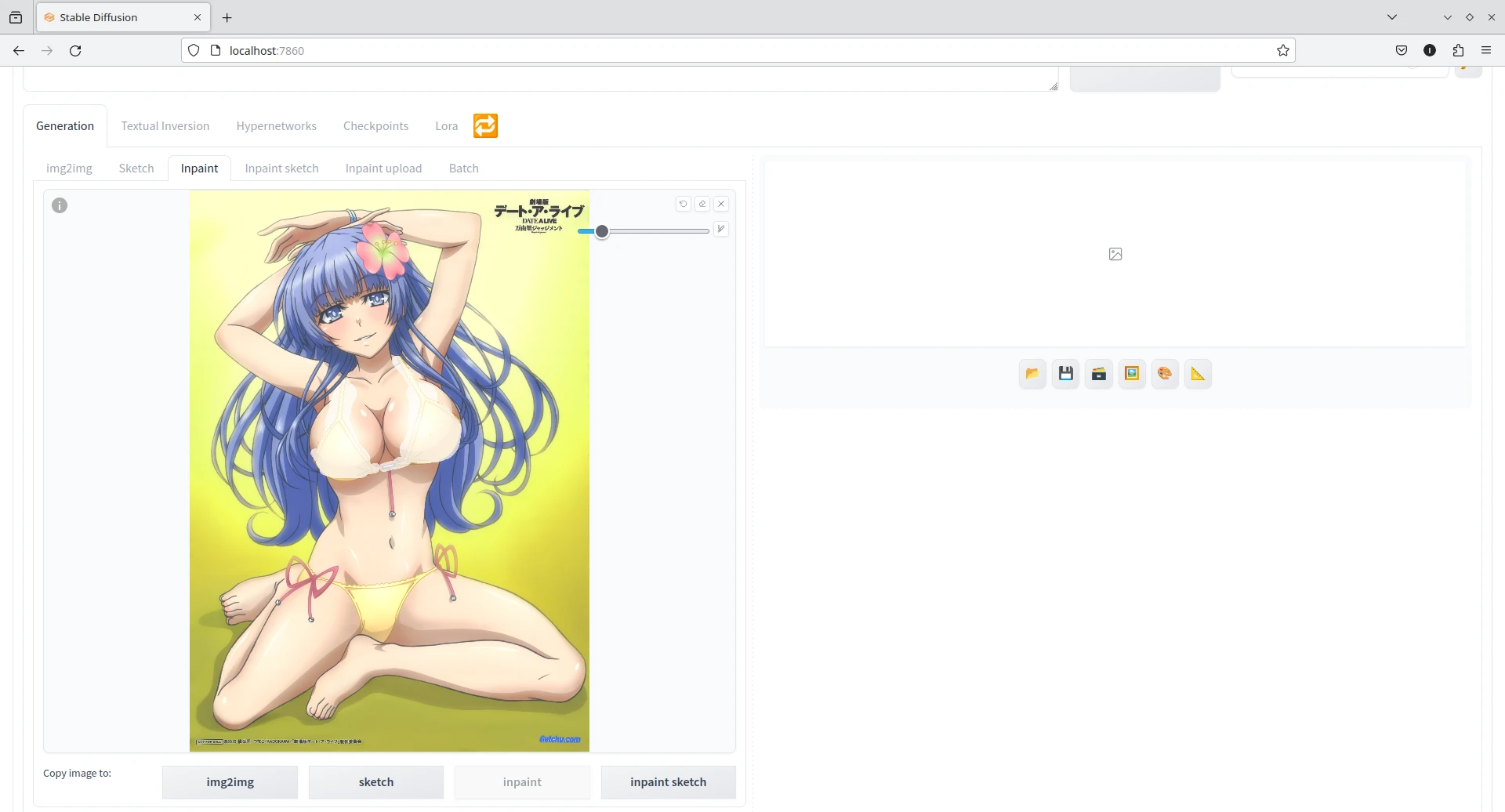1505x812 pixels.
Task: Open the Lora tab
Action: coord(447,126)
